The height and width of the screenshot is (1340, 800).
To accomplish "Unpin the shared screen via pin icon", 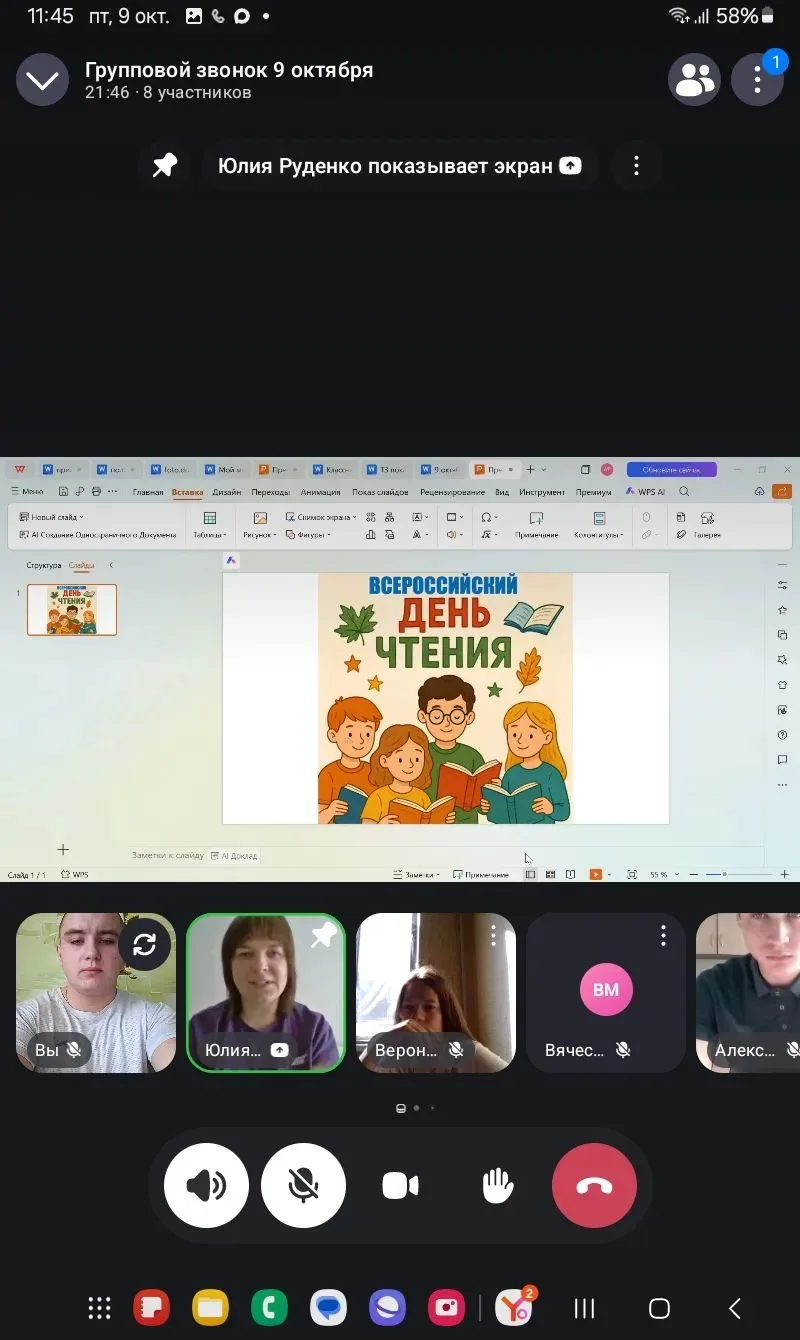I will click(x=165, y=166).
